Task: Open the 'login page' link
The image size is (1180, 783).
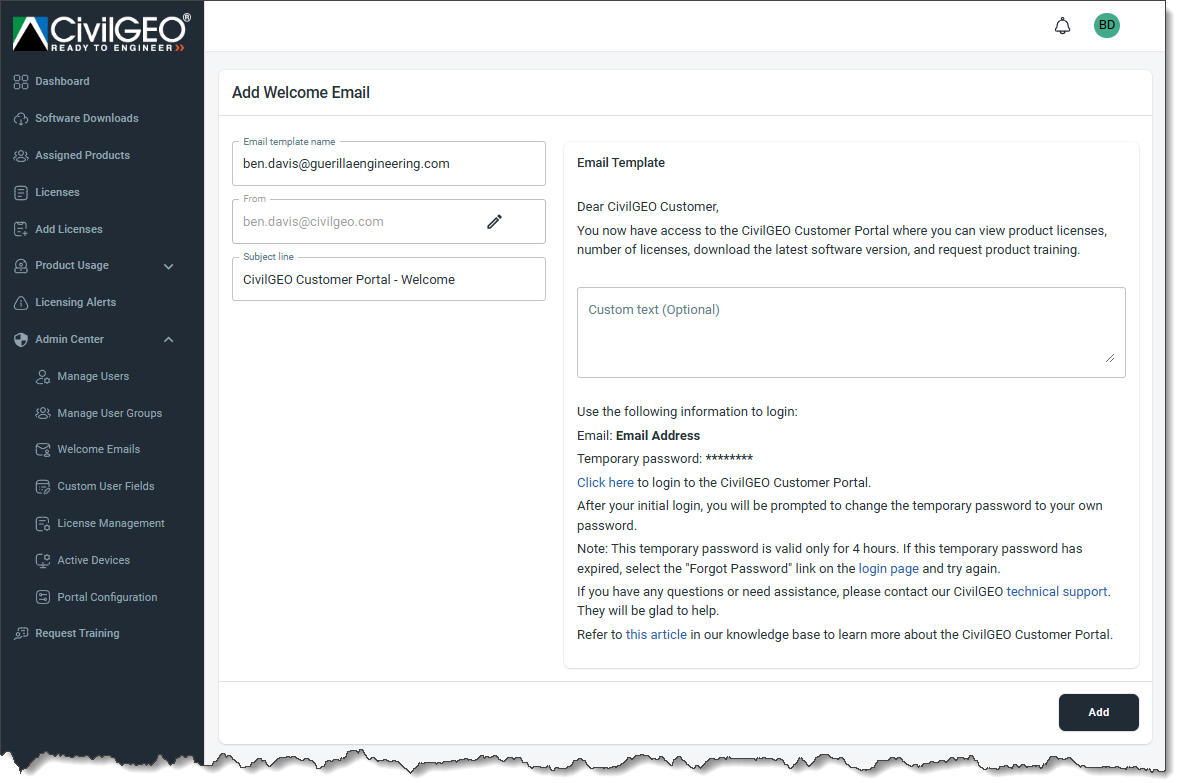Action: (x=888, y=568)
